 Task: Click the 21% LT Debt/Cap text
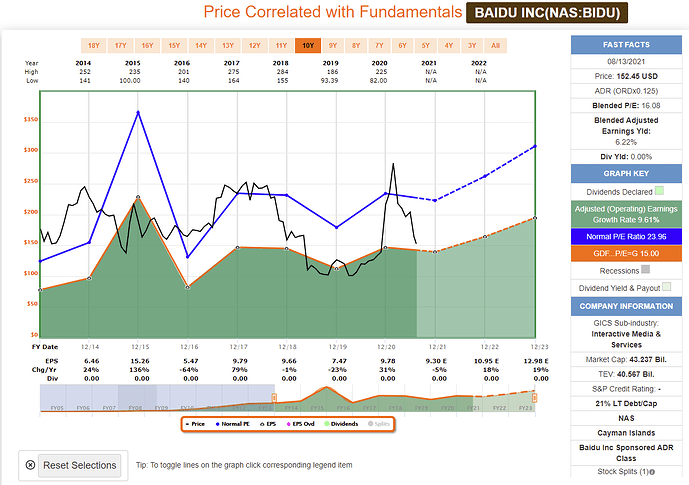626,403
